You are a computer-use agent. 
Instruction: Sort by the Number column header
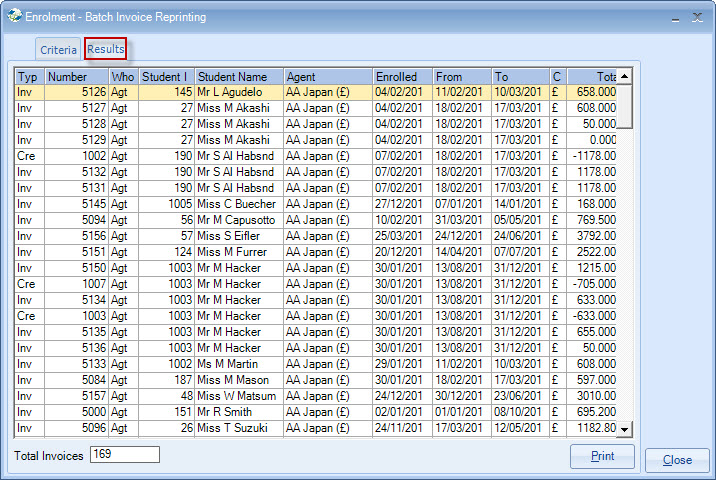click(x=76, y=76)
